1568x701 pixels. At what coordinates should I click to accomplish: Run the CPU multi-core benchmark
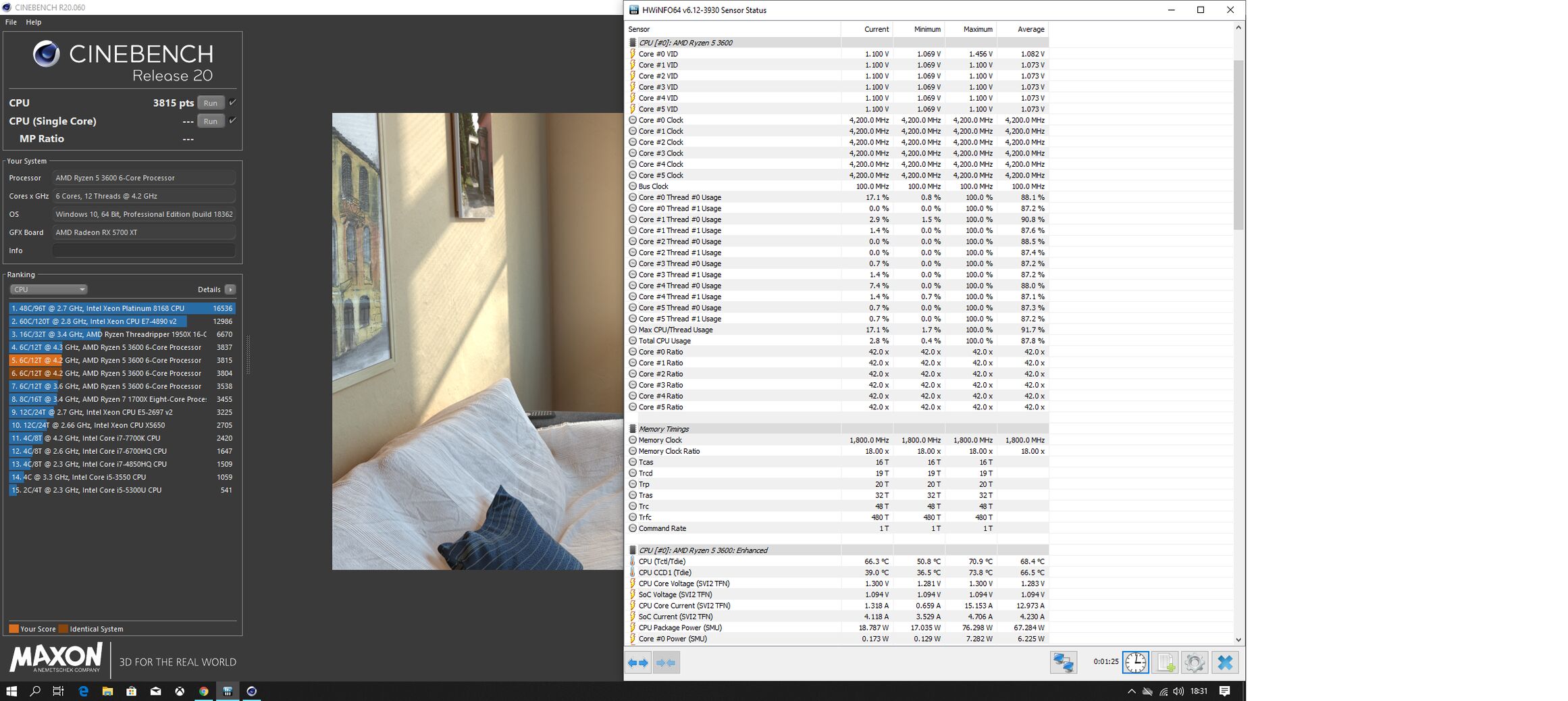pos(211,103)
